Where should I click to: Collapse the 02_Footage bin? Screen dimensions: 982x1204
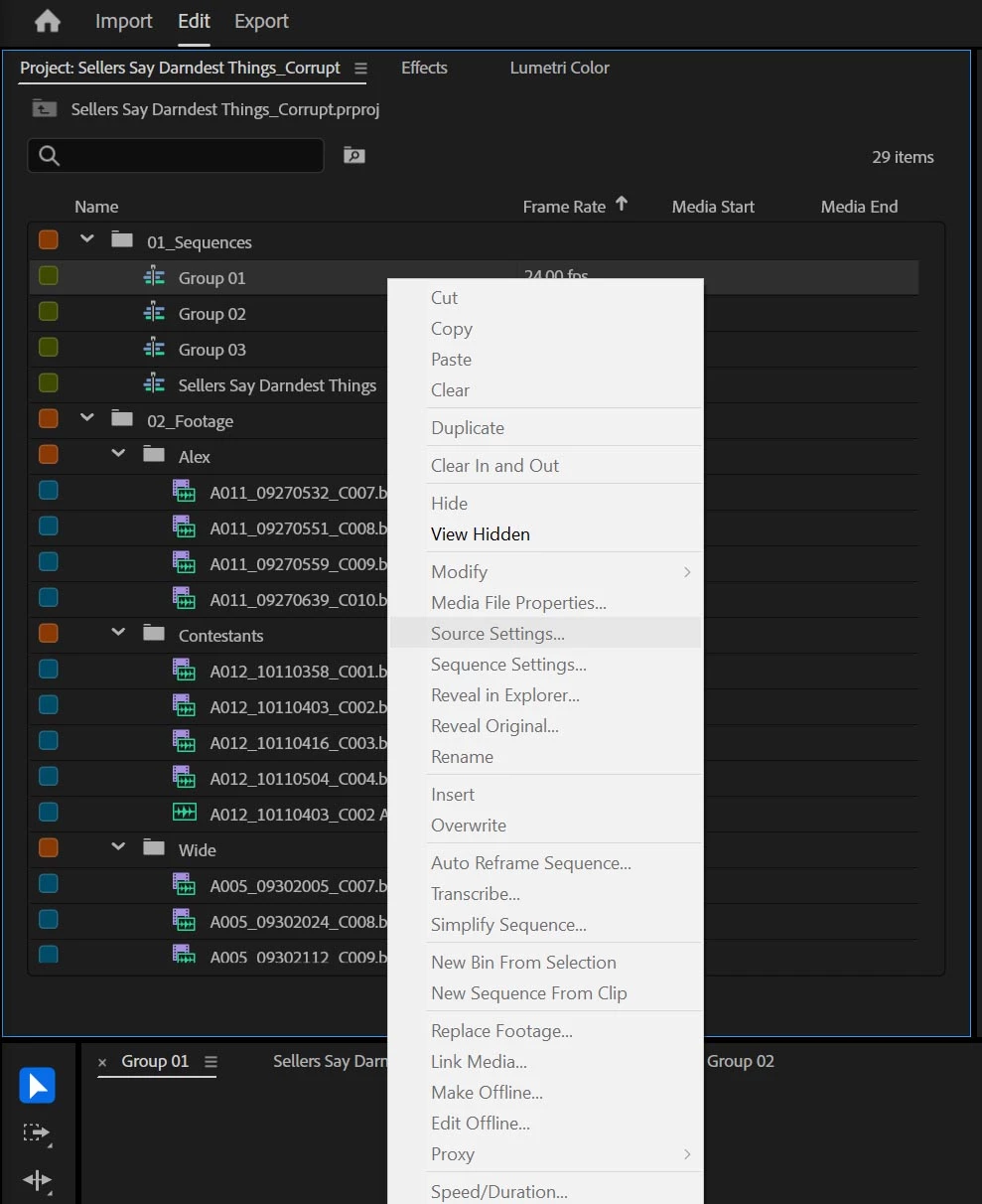(x=87, y=418)
